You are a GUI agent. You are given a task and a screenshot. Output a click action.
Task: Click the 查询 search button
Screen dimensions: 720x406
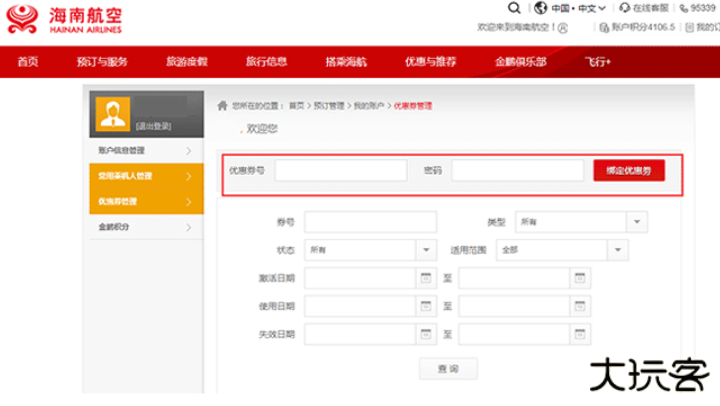pos(447,369)
